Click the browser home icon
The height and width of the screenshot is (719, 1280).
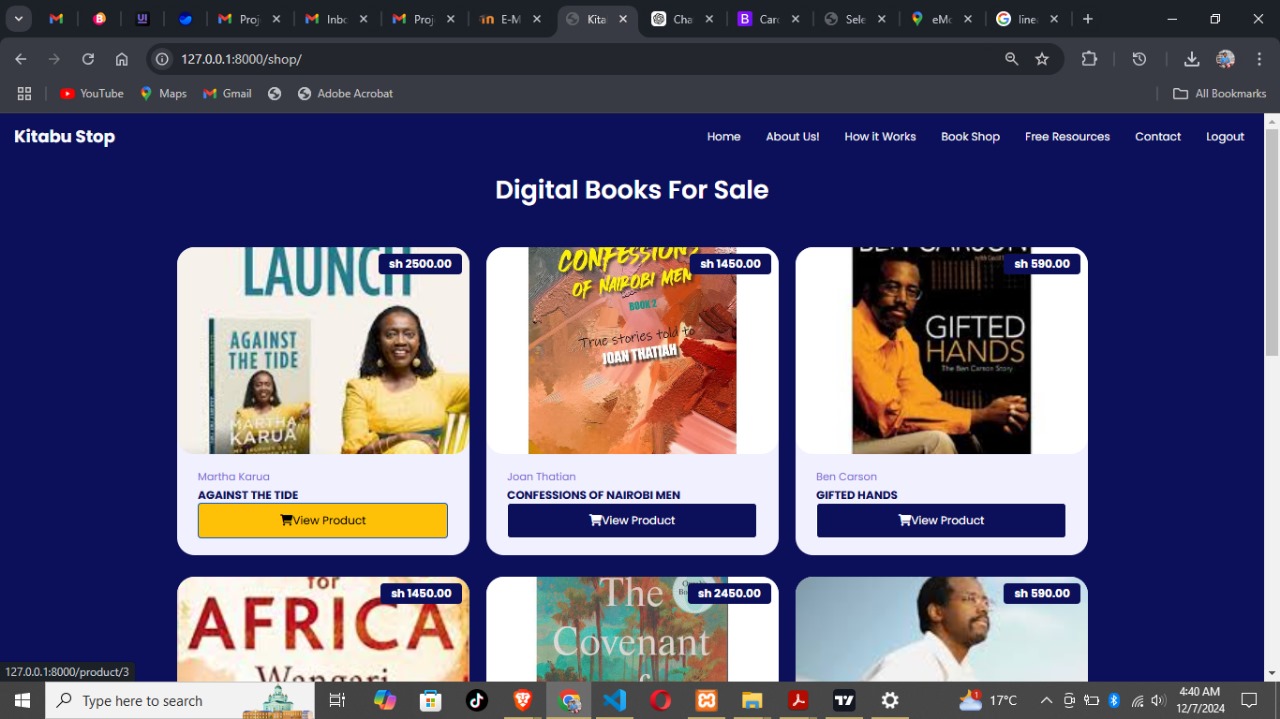122,59
